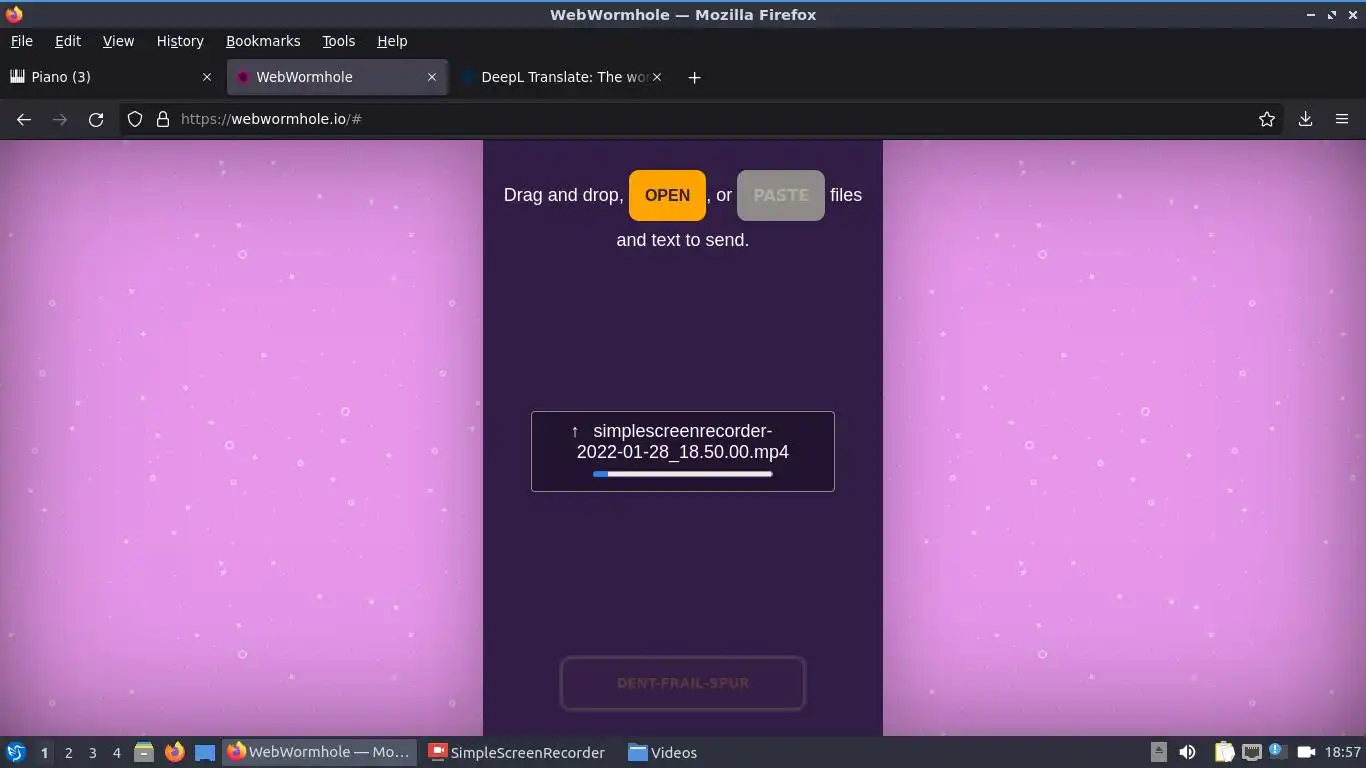Switch to workspace 2

68,752
